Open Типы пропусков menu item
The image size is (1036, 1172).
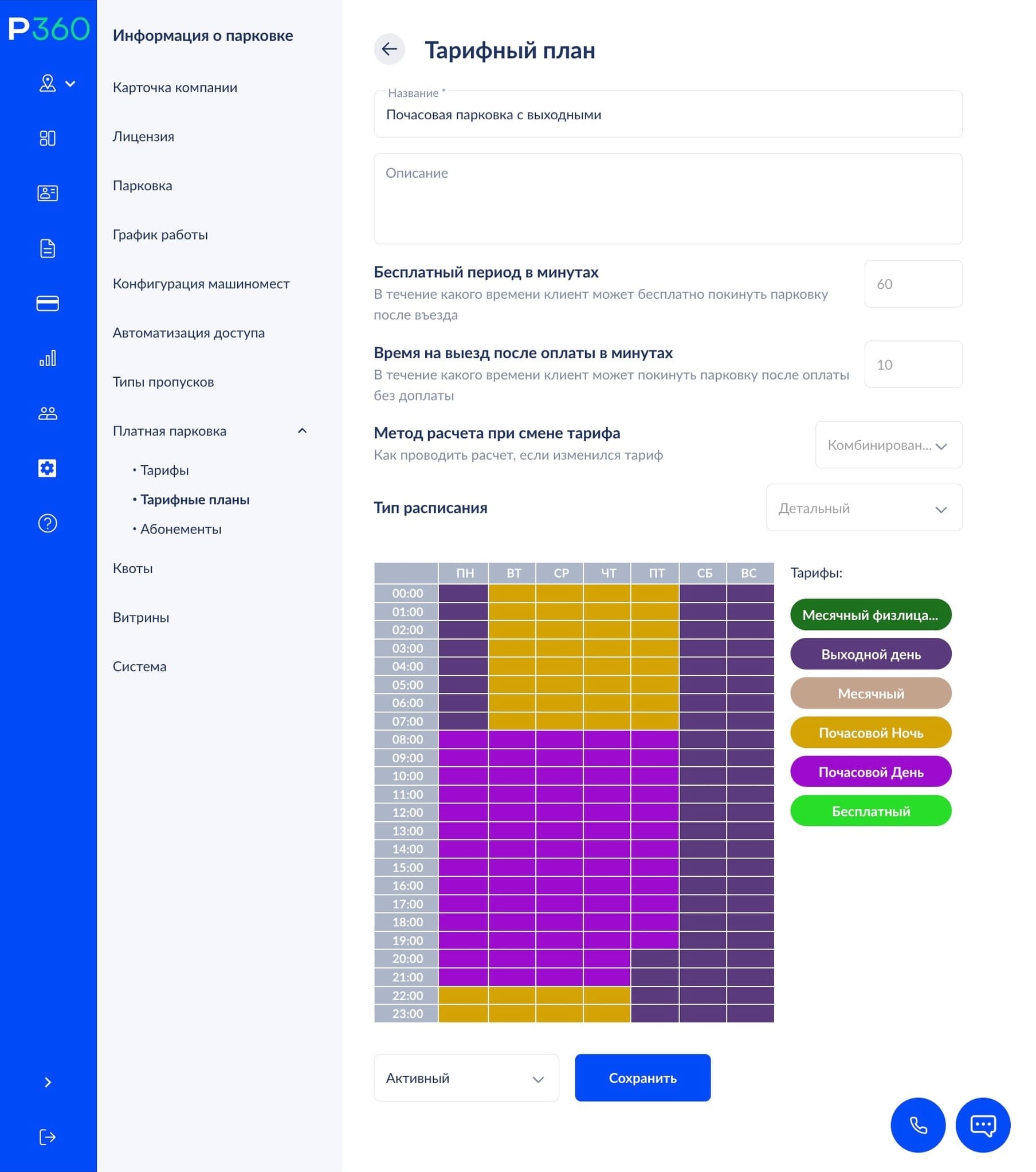163,382
